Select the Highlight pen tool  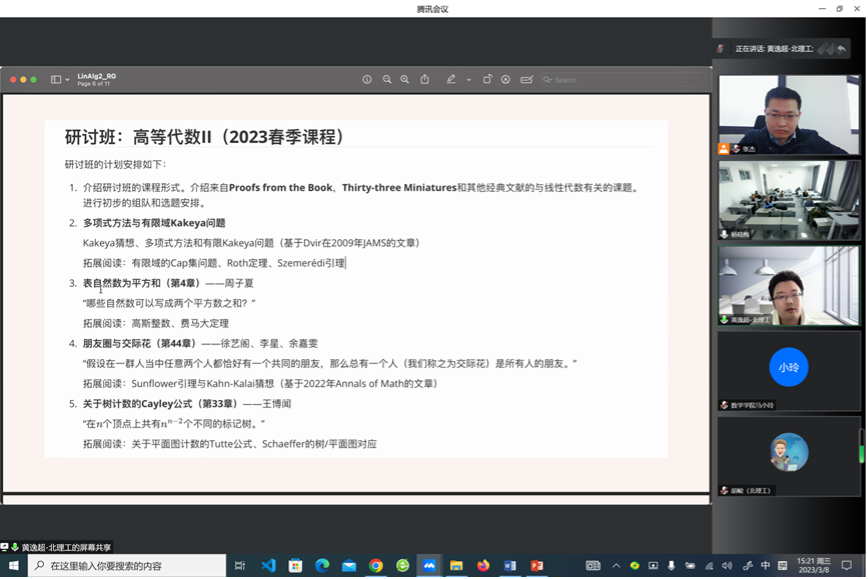tap(451, 80)
